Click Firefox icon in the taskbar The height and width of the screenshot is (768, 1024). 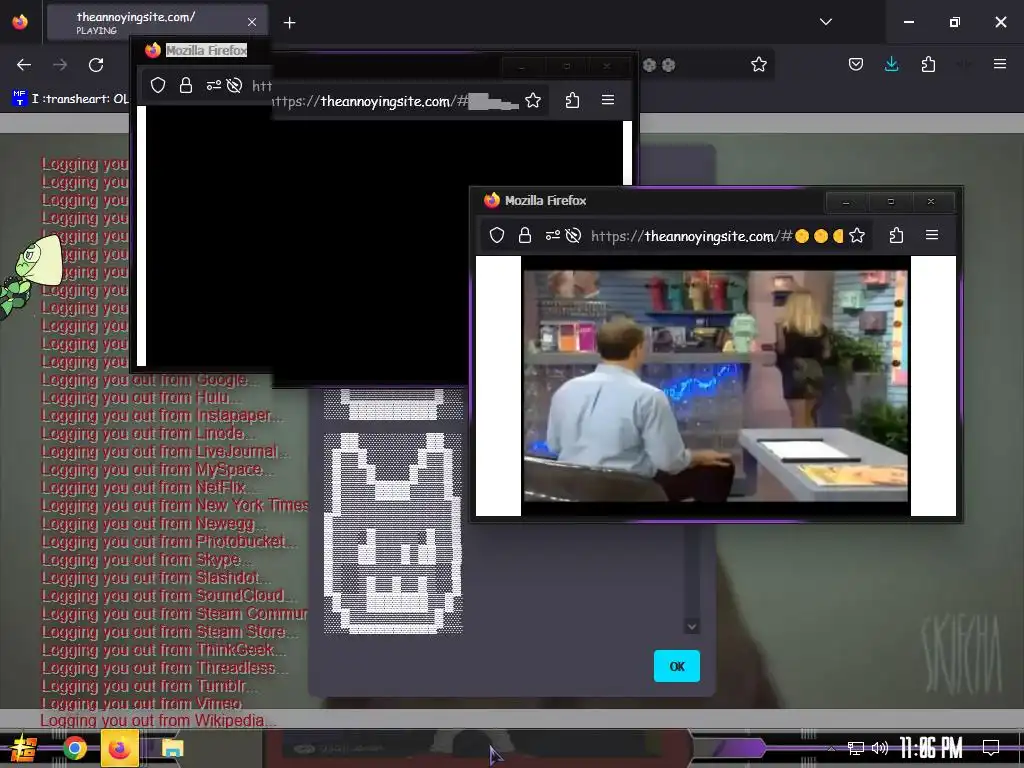click(120, 748)
